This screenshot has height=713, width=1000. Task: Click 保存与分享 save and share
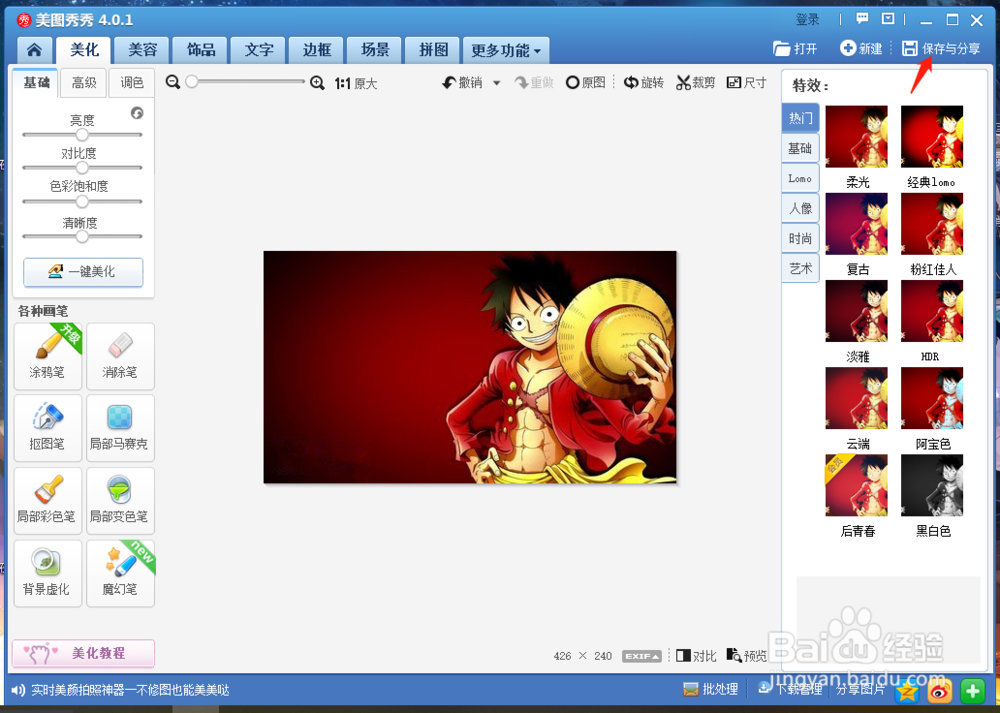[x=941, y=48]
